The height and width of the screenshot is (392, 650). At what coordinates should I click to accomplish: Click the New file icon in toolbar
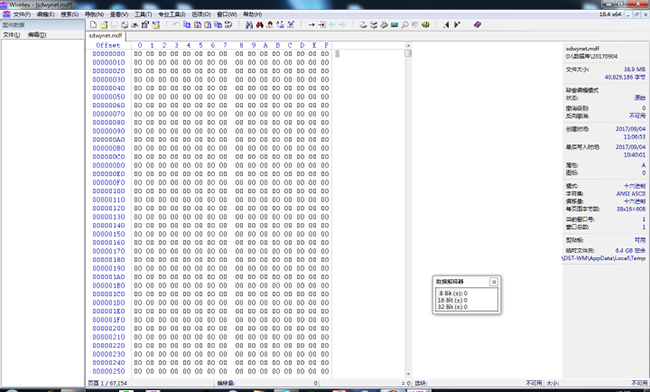[94, 25]
